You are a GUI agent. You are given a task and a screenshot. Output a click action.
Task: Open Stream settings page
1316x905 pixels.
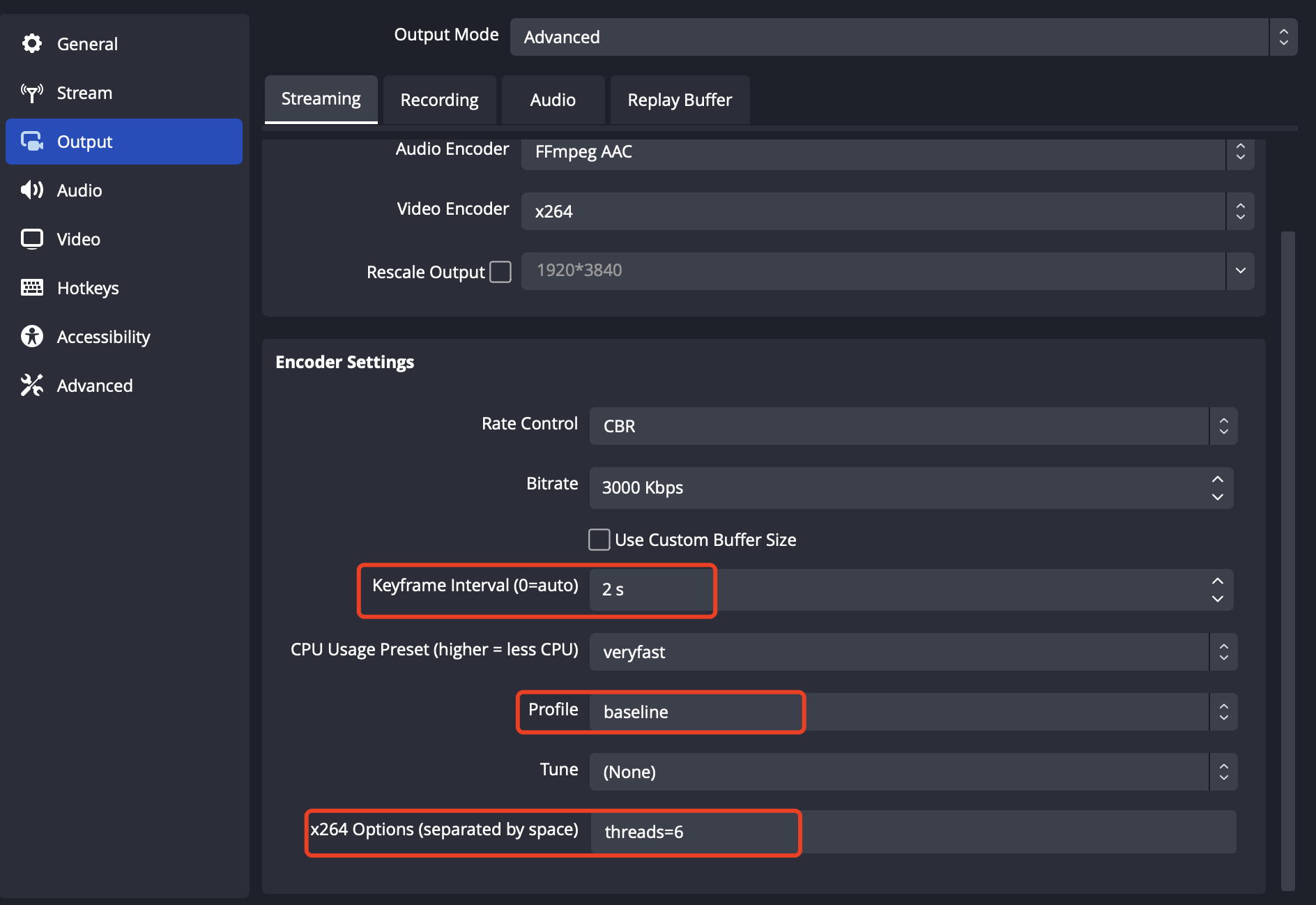coord(124,93)
